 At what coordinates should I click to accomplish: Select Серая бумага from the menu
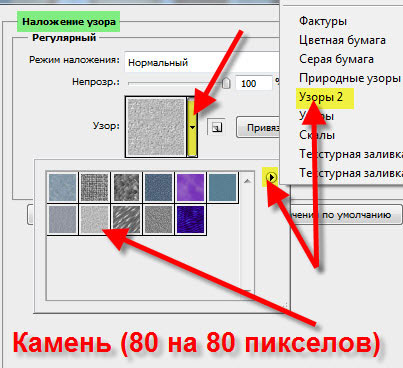(336, 59)
